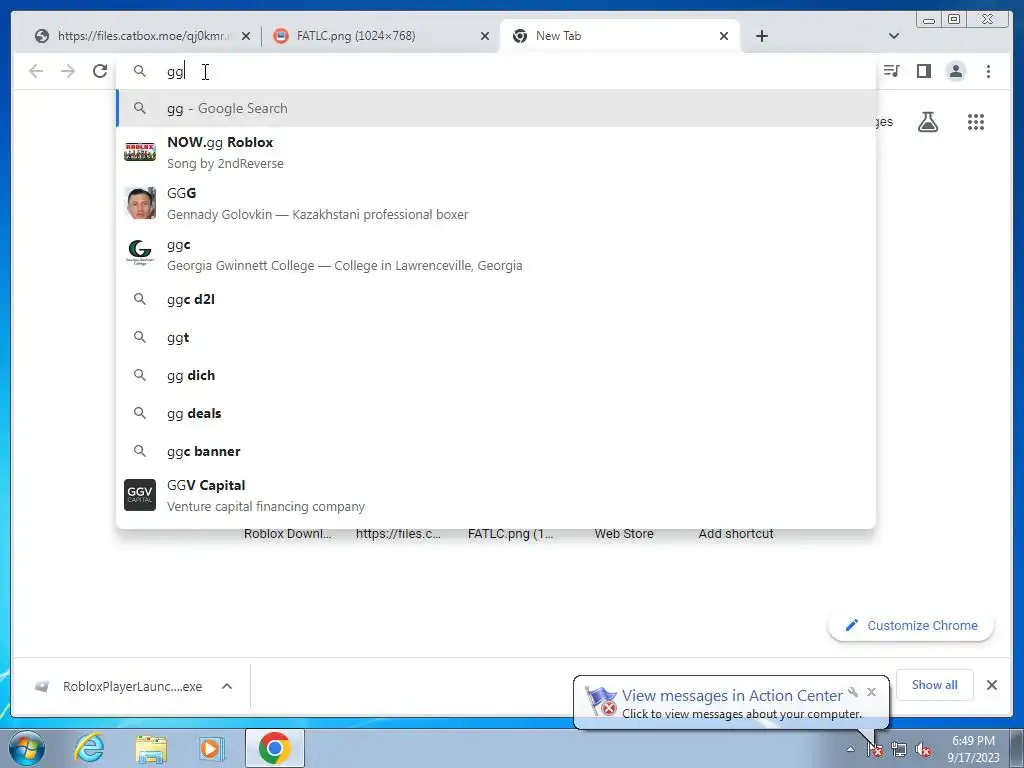Click the Action Center flag tray icon
Image resolution: width=1024 pixels, height=768 pixels.
(875, 750)
